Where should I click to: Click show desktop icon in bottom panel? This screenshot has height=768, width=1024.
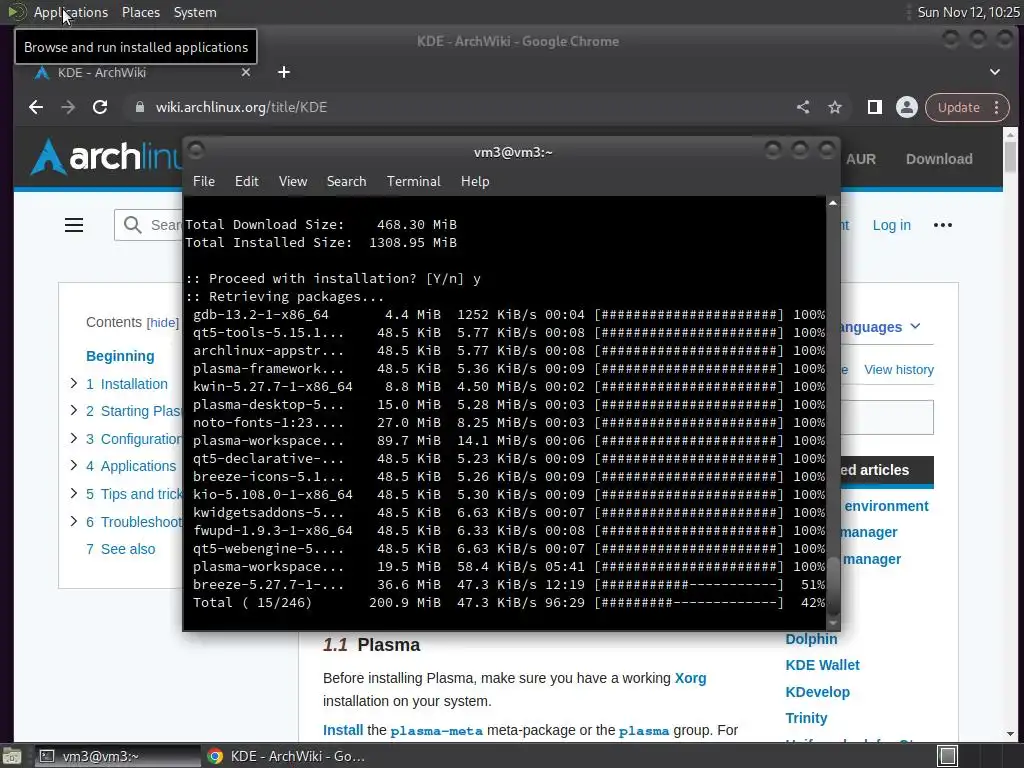(x=12, y=756)
